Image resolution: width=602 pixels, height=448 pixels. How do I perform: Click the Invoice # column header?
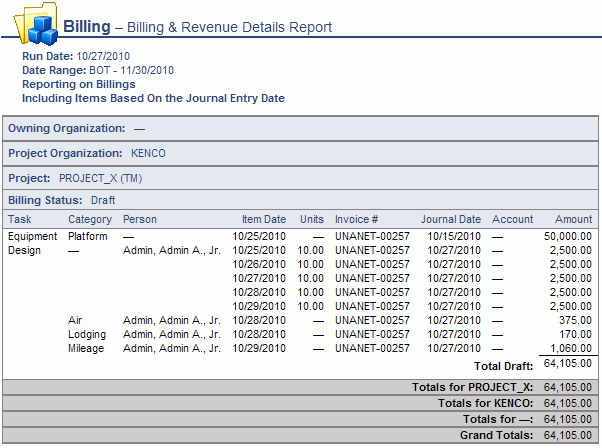356,219
